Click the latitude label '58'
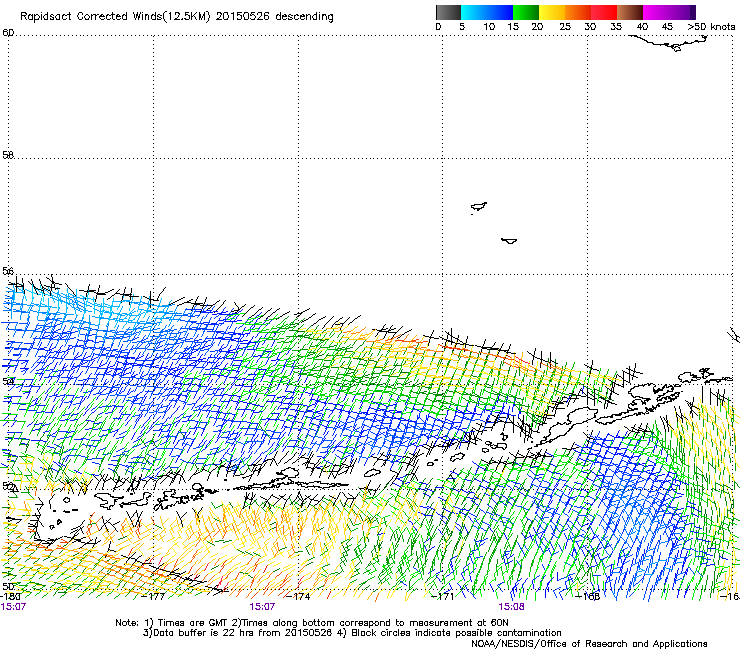 pos(8,155)
